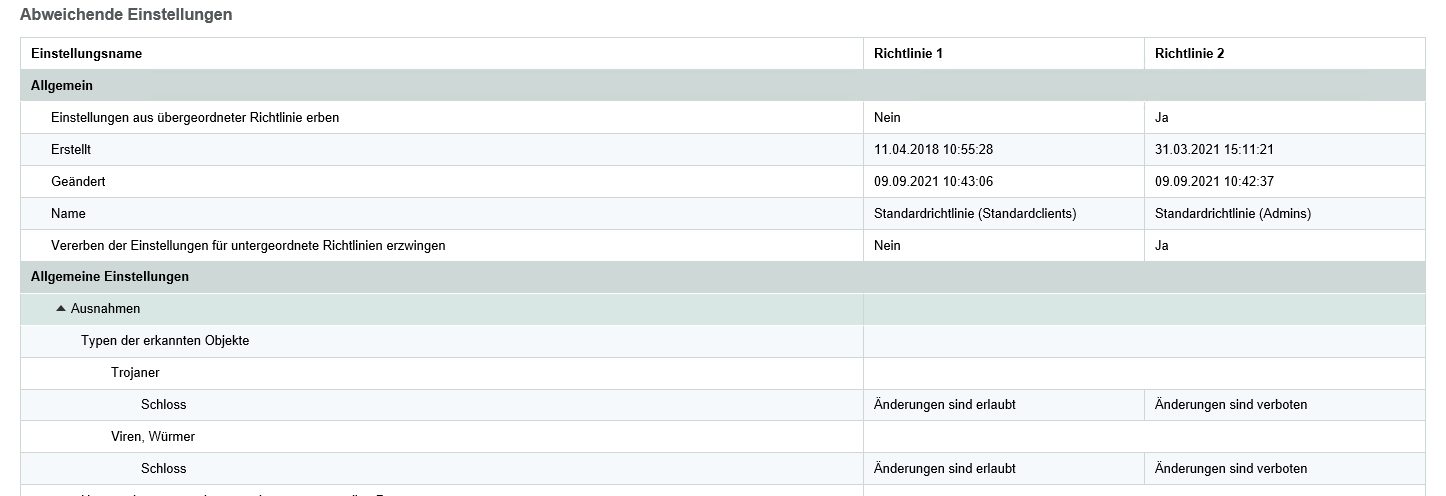The height and width of the screenshot is (496, 1446).
Task: Click the Schloss entry under Trojaner
Action: 164,405
